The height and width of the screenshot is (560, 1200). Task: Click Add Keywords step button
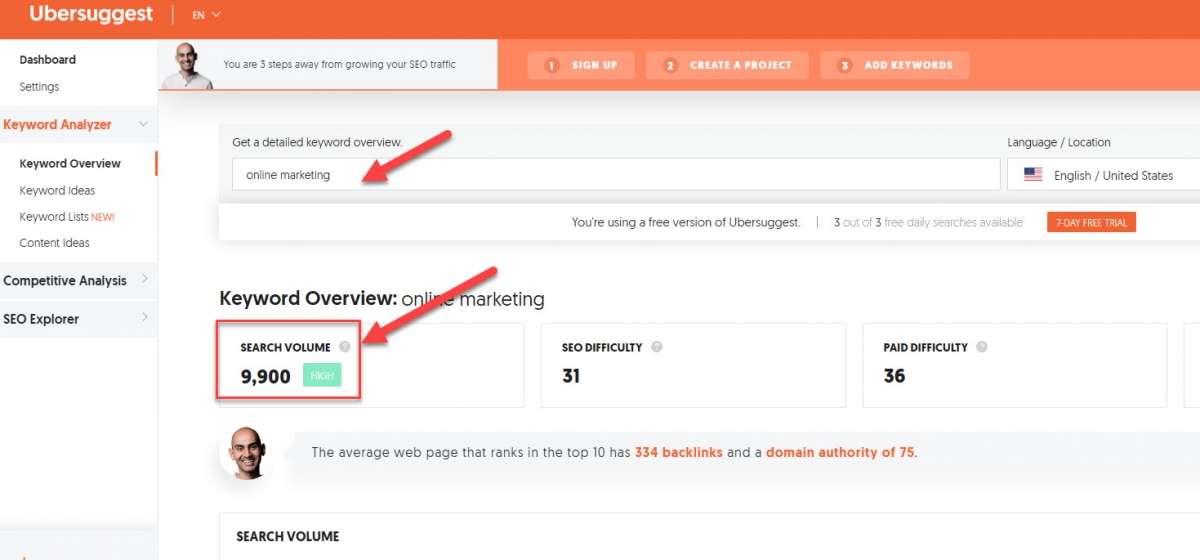[x=894, y=65]
